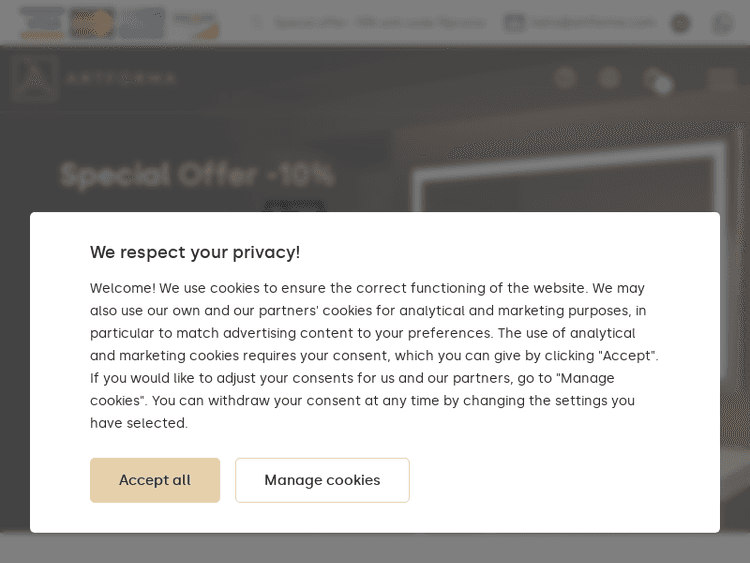This screenshot has height=563, width=750.
Task: Click the email address link in top bar
Action: [594, 22]
